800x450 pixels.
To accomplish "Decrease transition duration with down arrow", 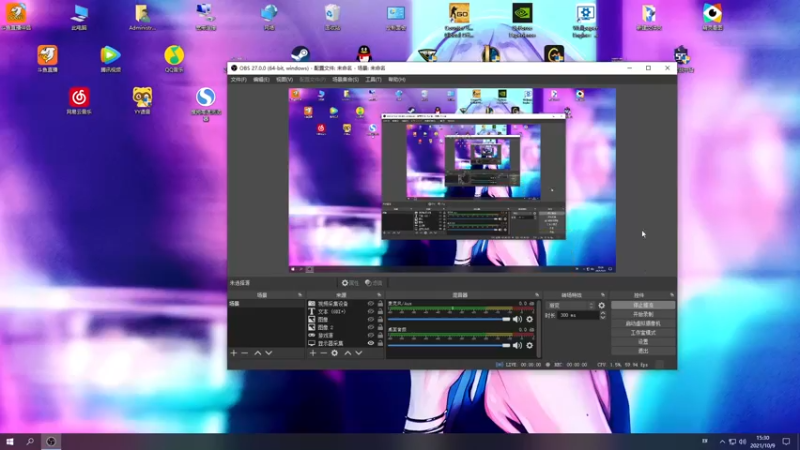I will click(x=603, y=318).
